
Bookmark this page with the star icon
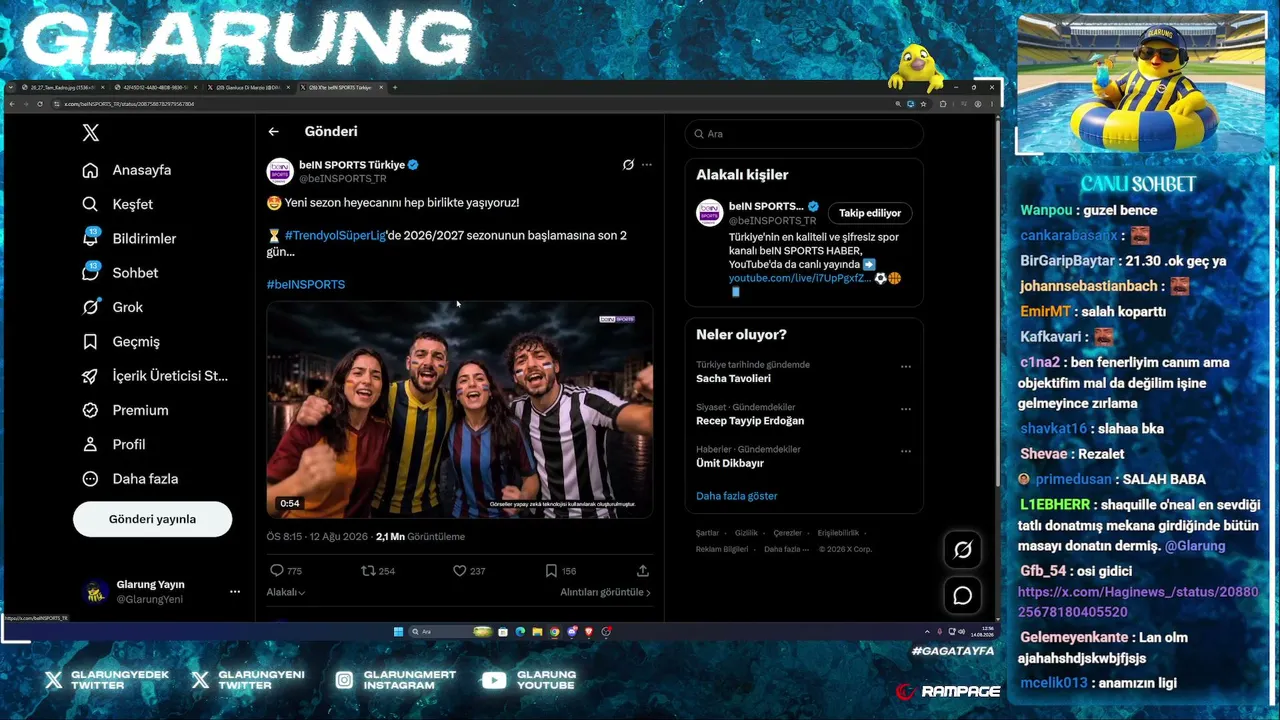tap(923, 104)
